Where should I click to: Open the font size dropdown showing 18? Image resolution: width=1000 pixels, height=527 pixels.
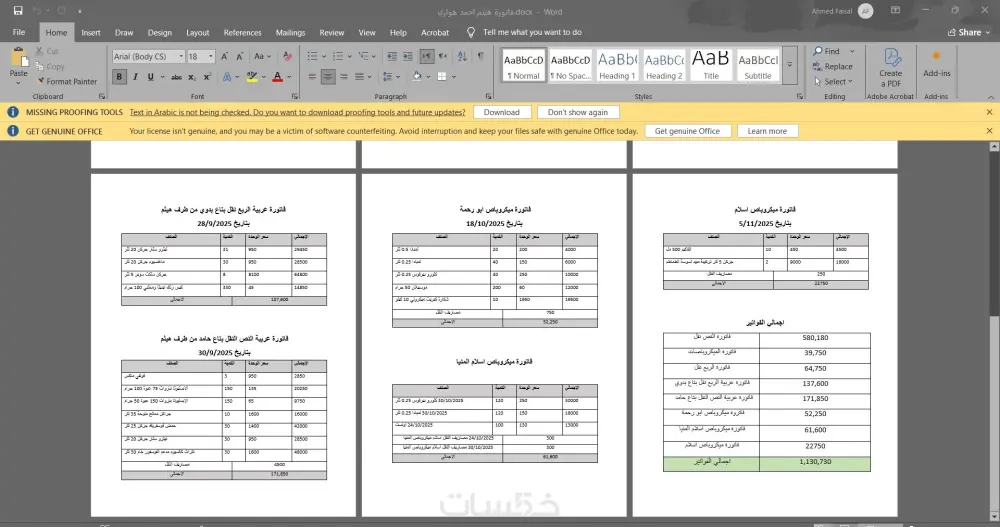point(211,57)
